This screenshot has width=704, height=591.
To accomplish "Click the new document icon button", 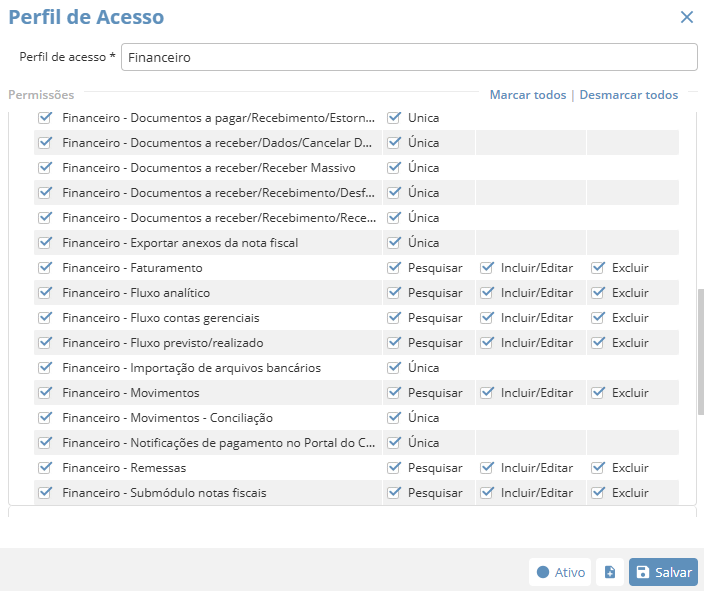I will pos(610,572).
